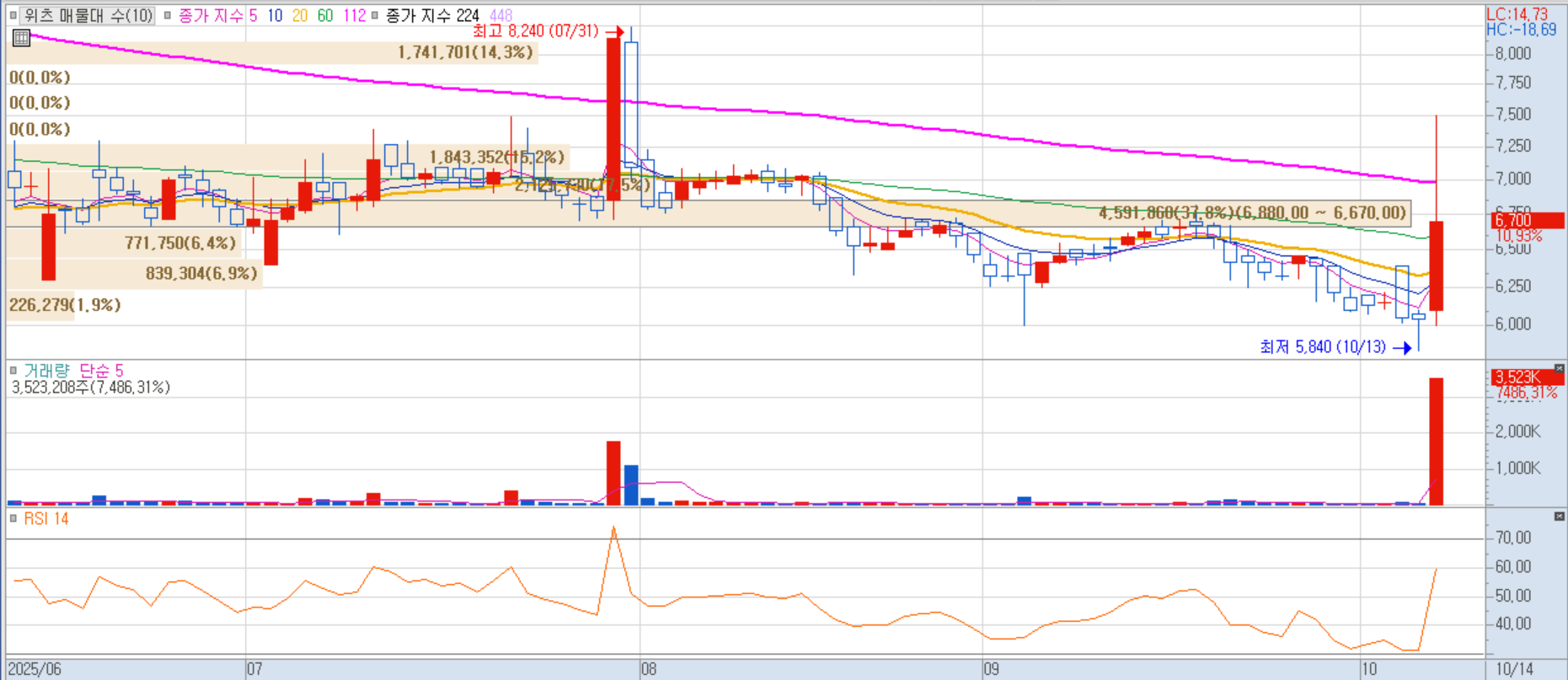Select the 위츠 매물대 수(10) indicator label
Image resolution: width=1568 pixels, height=680 pixels.
pos(88,15)
